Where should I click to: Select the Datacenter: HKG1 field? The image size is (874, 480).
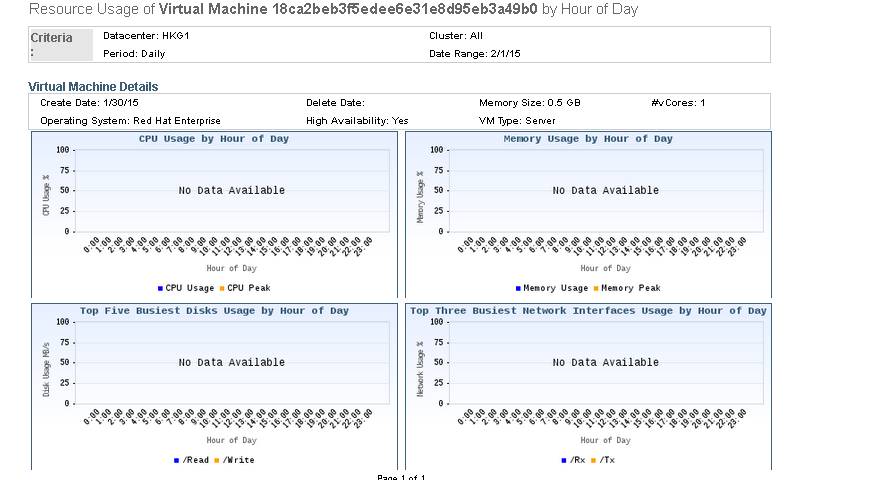click(x=139, y=36)
